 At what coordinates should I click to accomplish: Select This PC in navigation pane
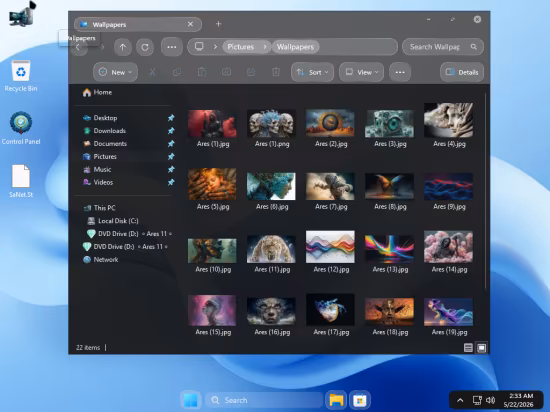(100, 208)
